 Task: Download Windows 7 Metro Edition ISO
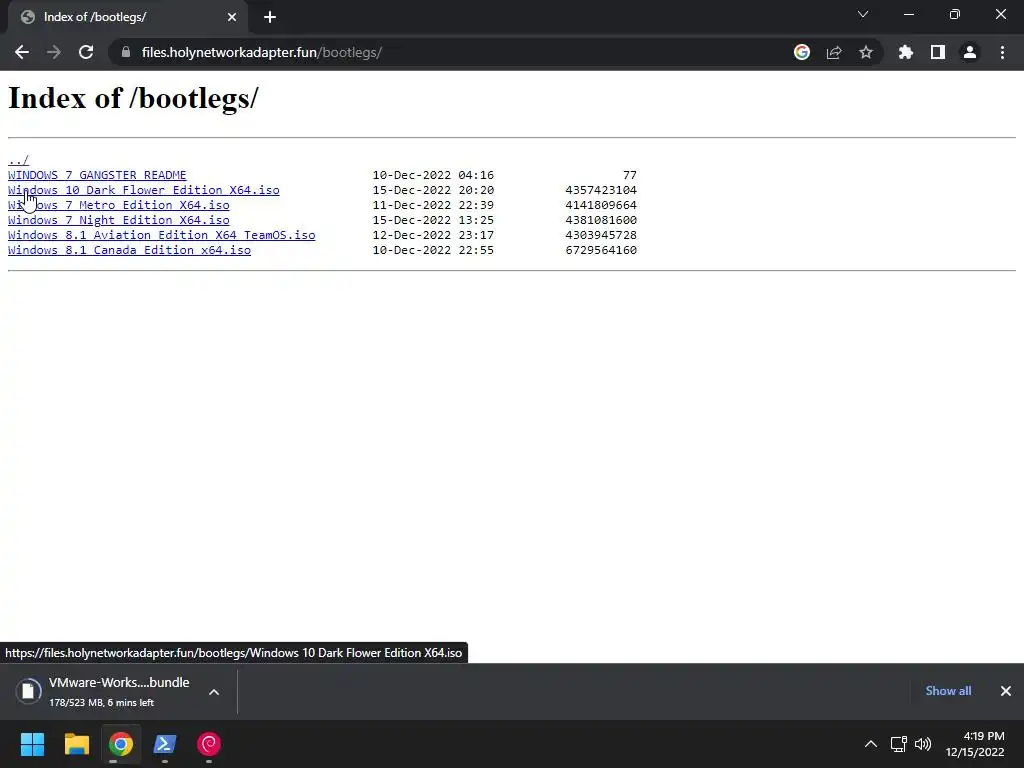click(x=119, y=205)
